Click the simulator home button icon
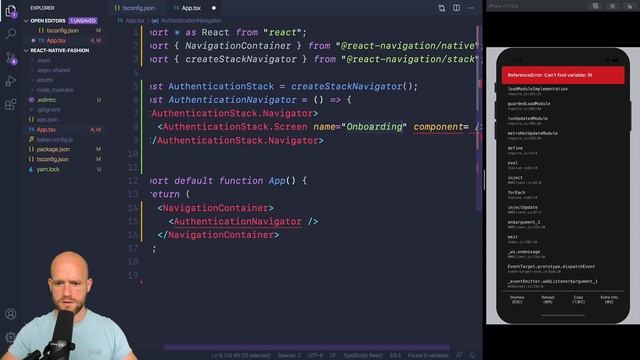 pos(612,6)
